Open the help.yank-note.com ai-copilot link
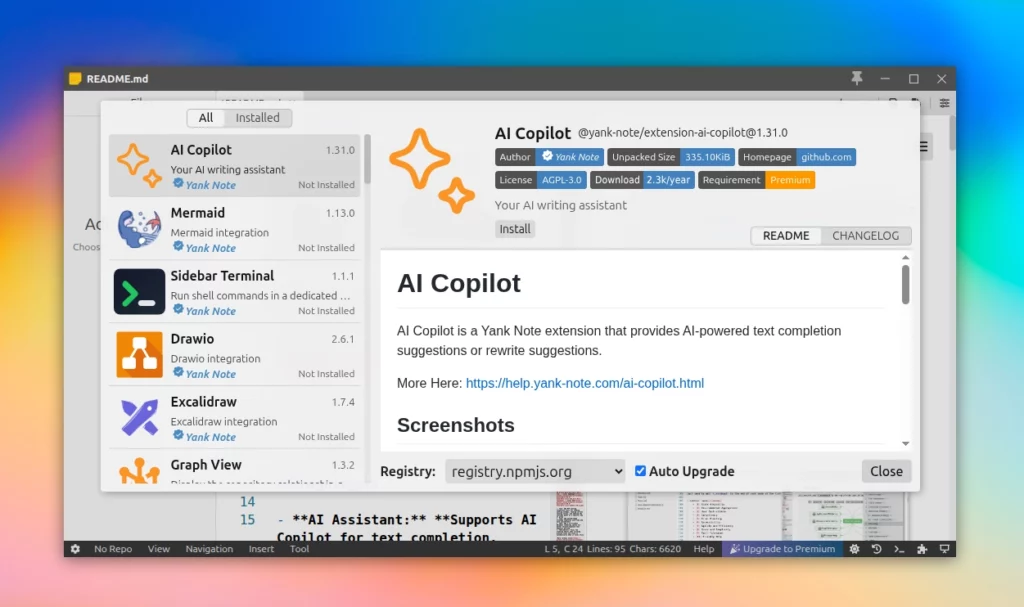 point(584,383)
